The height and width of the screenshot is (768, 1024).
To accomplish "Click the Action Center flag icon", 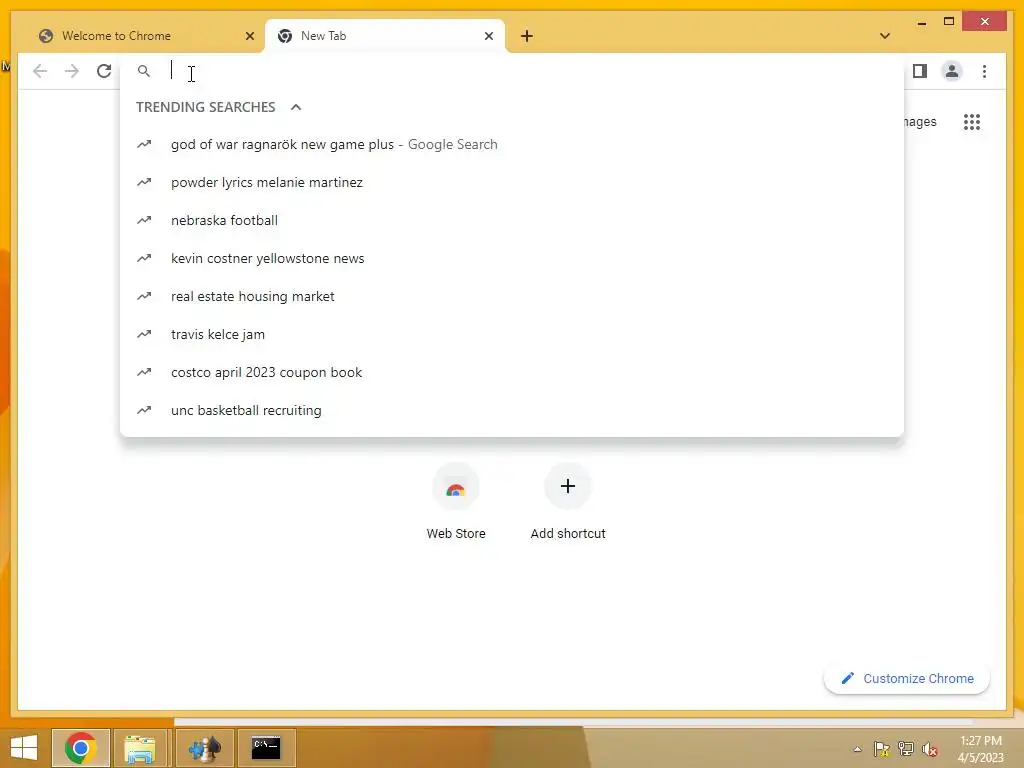I will tap(882, 749).
